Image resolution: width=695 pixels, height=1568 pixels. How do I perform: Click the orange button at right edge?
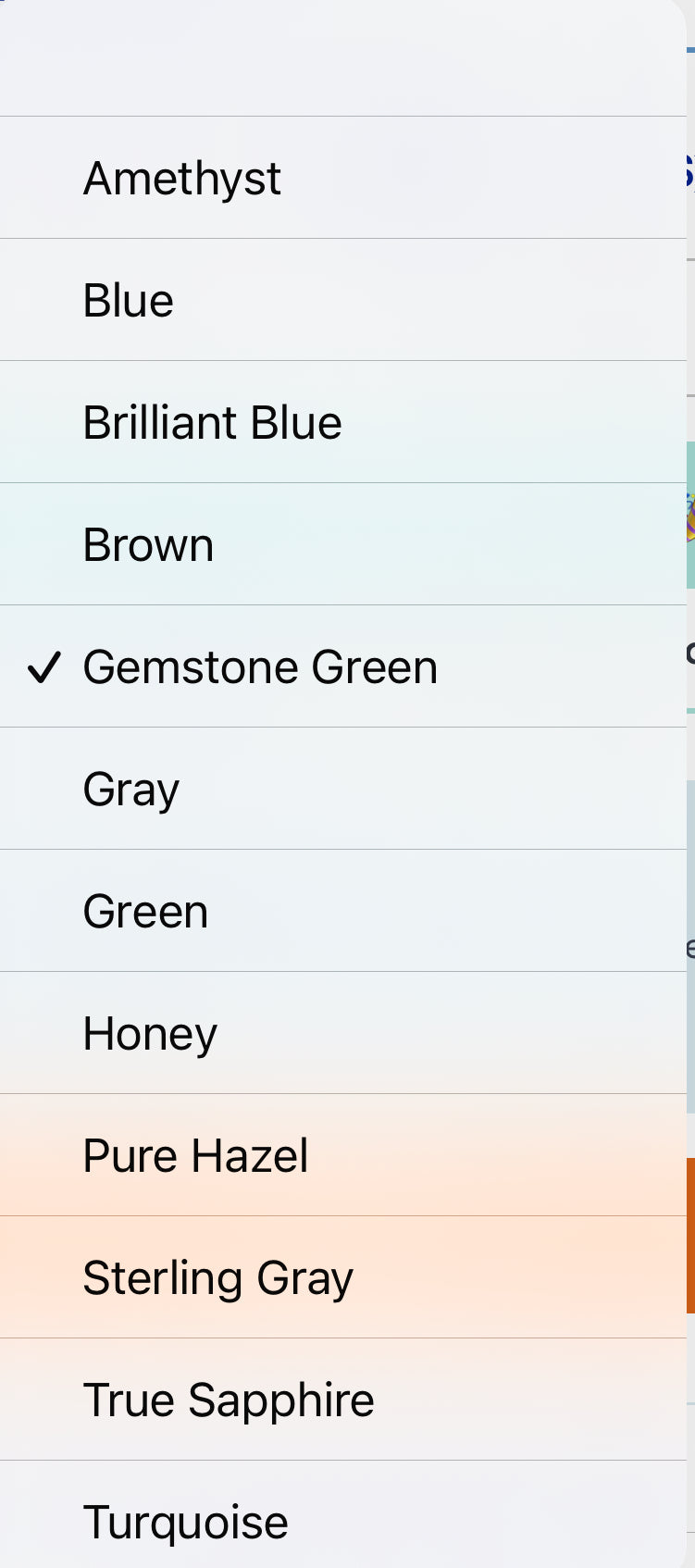click(690, 1235)
